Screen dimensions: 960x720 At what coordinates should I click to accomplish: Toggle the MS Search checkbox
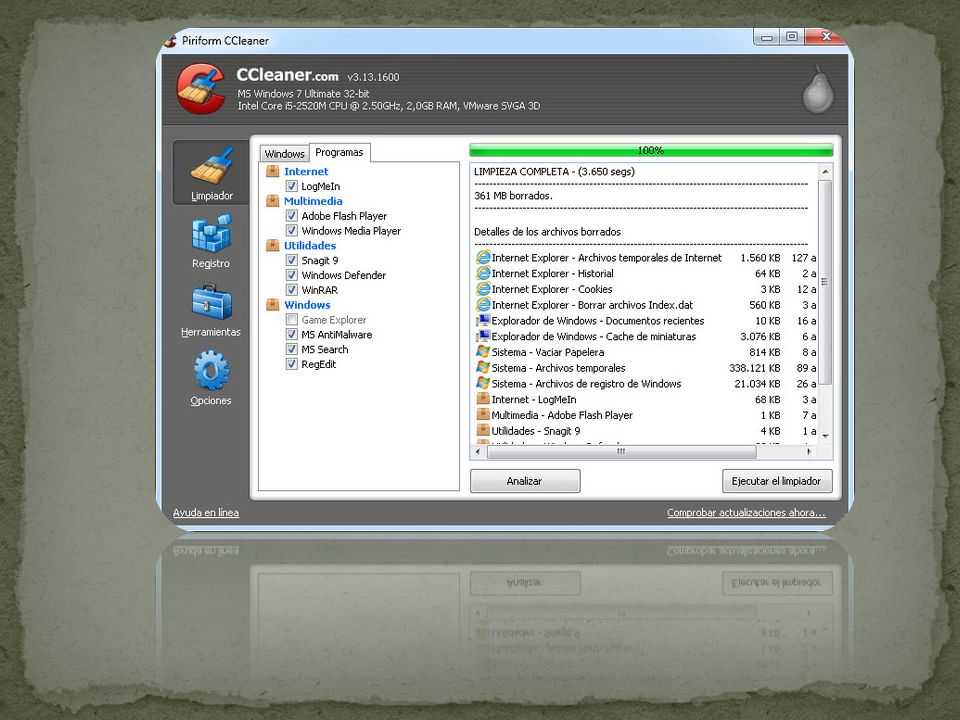(292, 350)
